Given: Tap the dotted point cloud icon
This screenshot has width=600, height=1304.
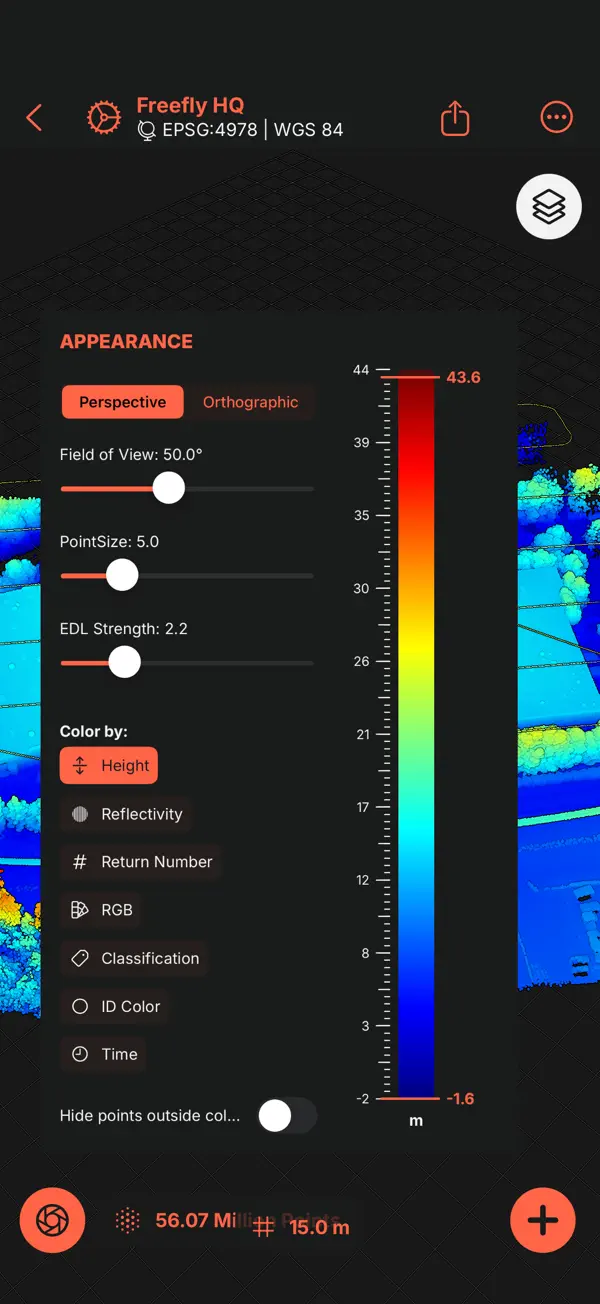Looking at the screenshot, I should (x=128, y=1220).
